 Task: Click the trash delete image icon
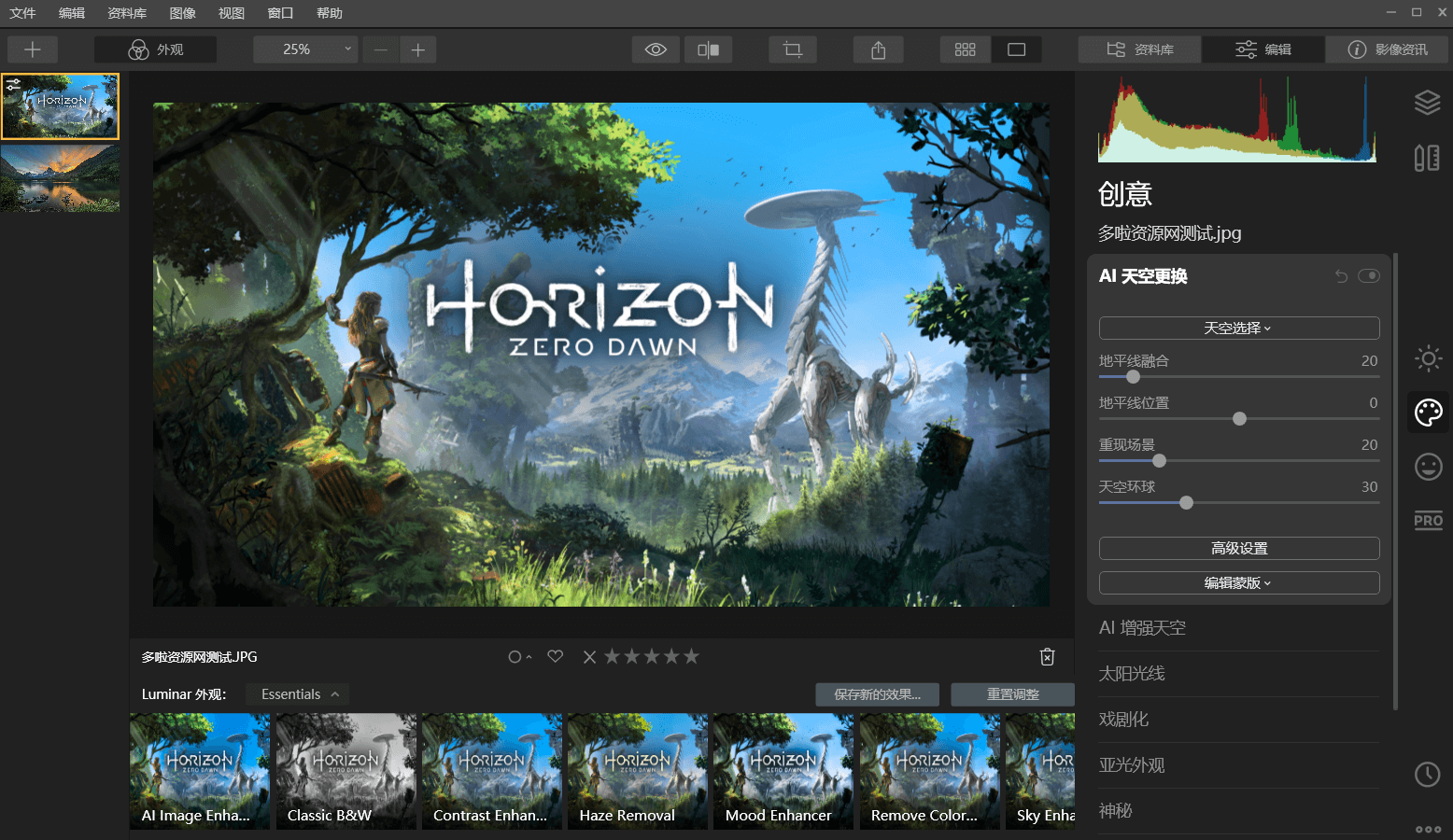point(1048,657)
